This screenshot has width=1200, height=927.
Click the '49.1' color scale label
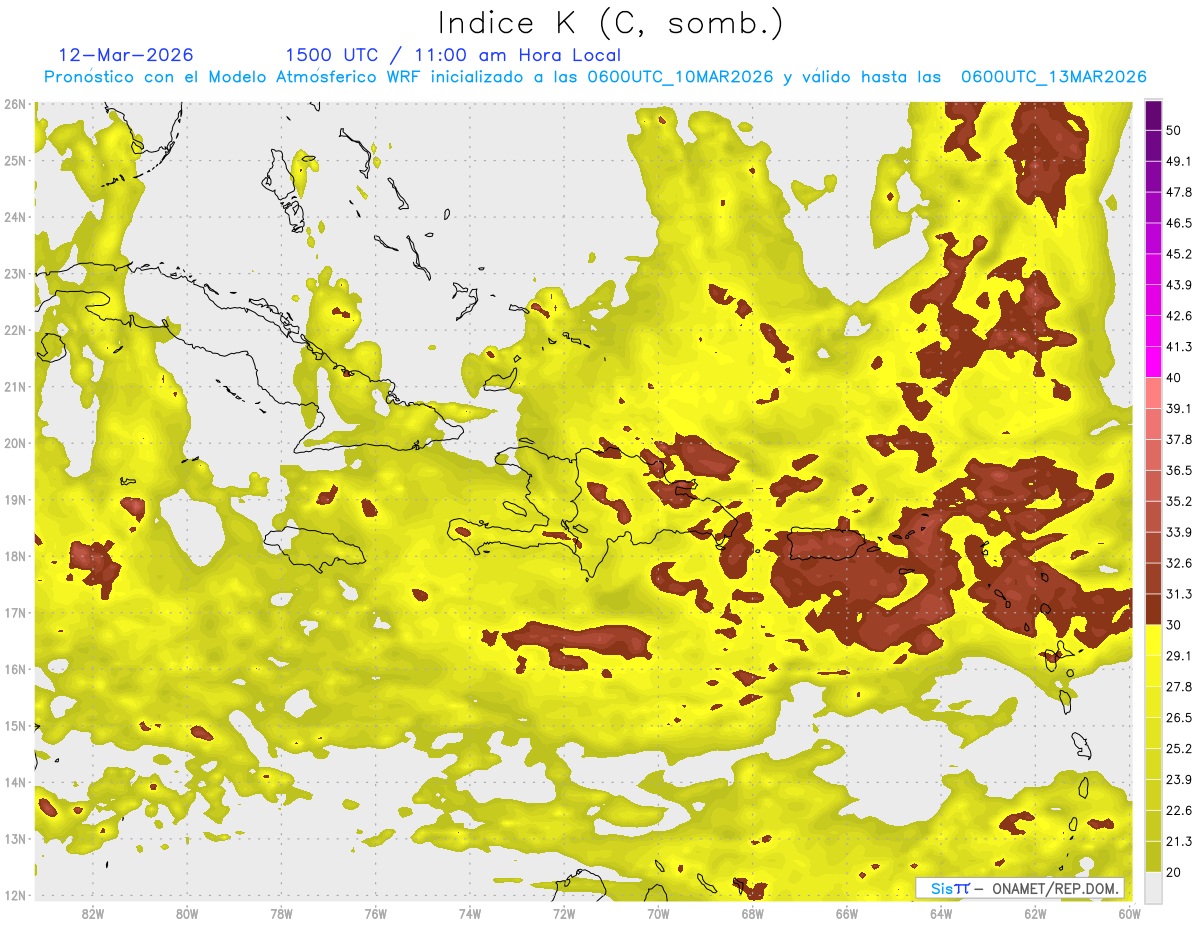click(1179, 161)
